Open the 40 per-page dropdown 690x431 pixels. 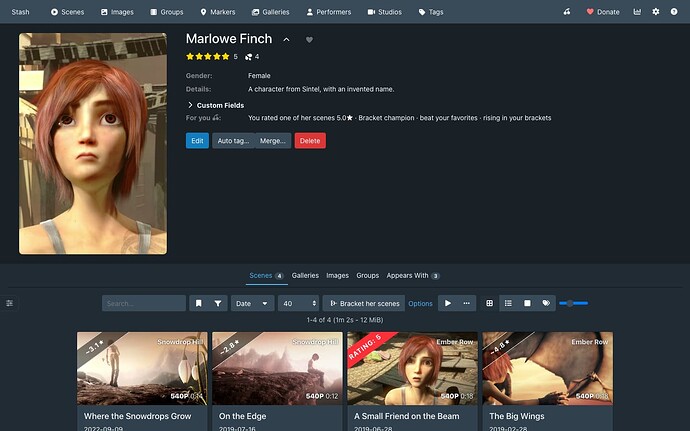pos(298,303)
